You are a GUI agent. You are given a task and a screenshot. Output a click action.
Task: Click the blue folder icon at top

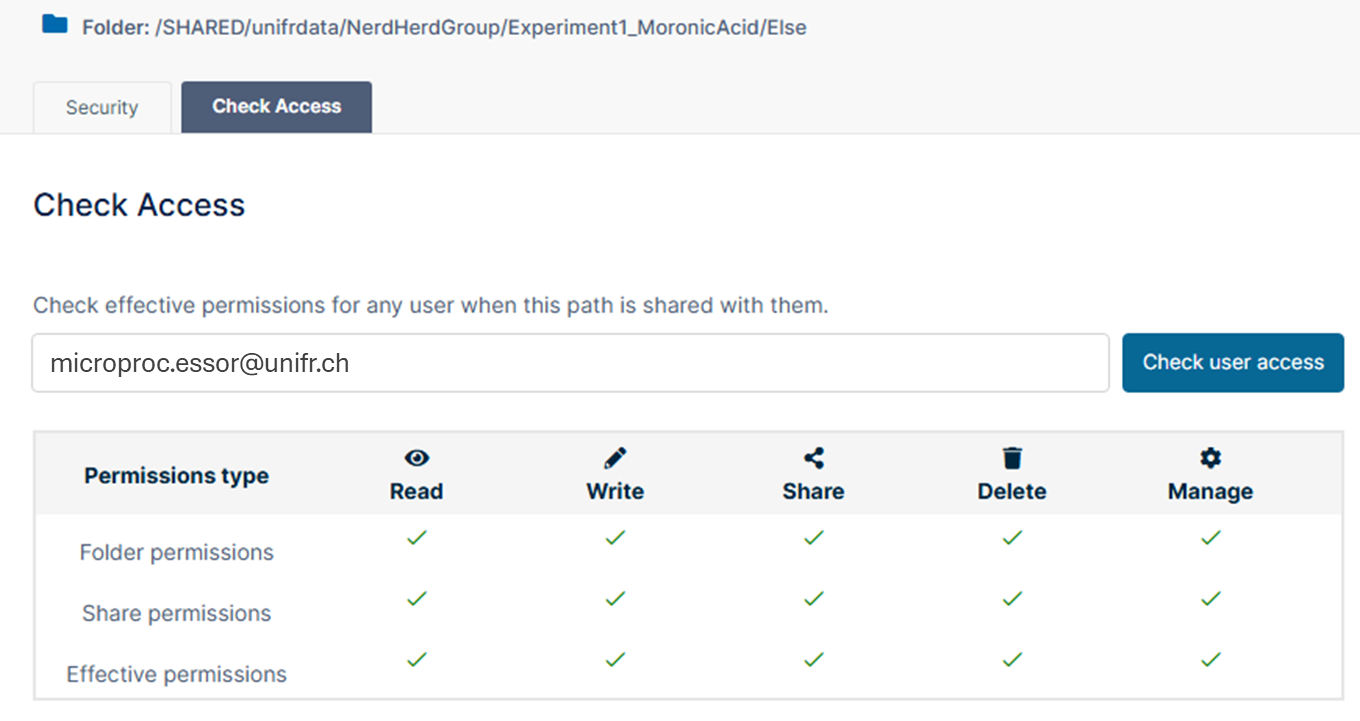(x=55, y=24)
